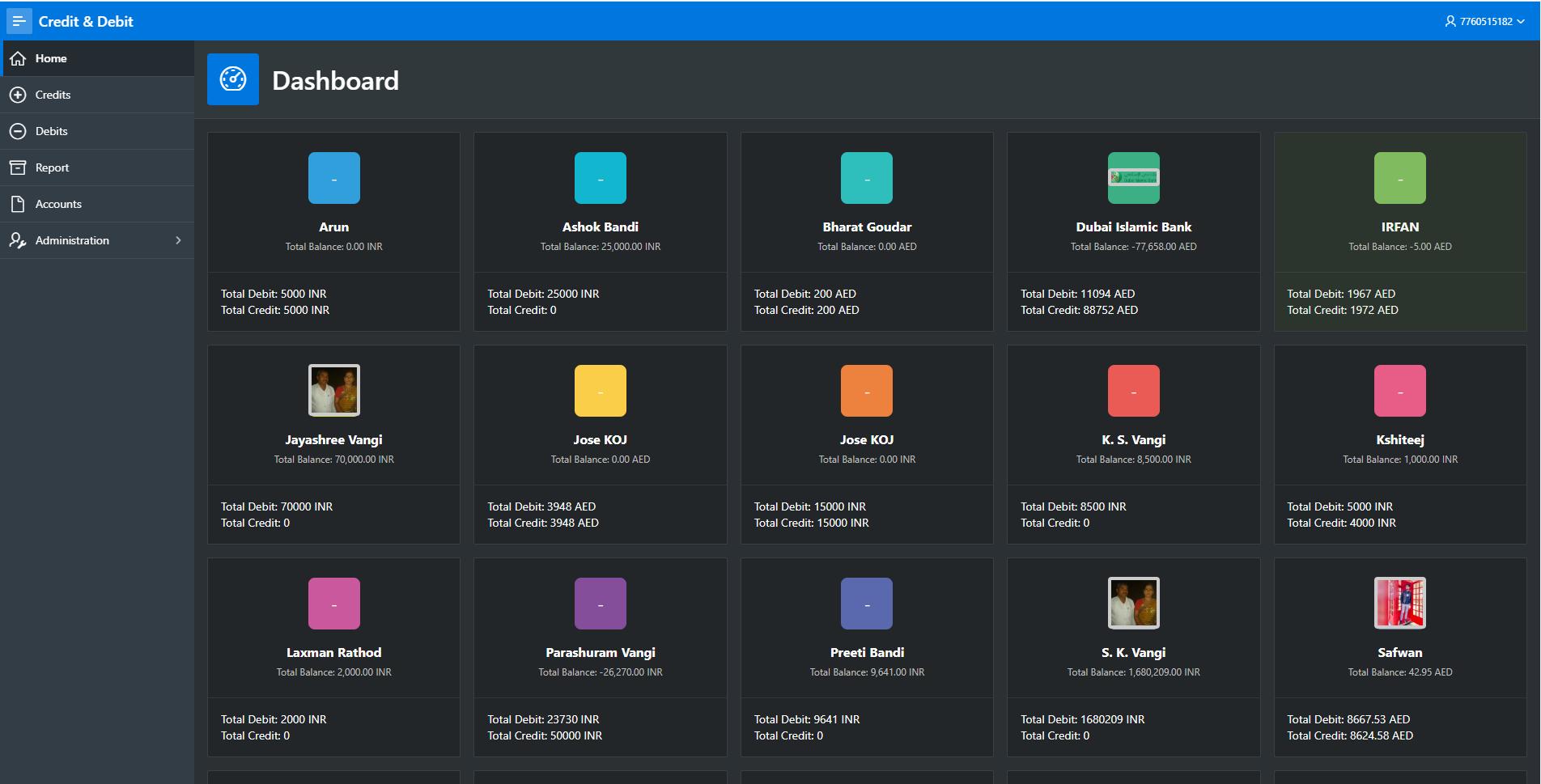The width and height of the screenshot is (1541, 784).
Task: Click 'Total Debit: 1680209 INR' text
Action: pos(1083,719)
